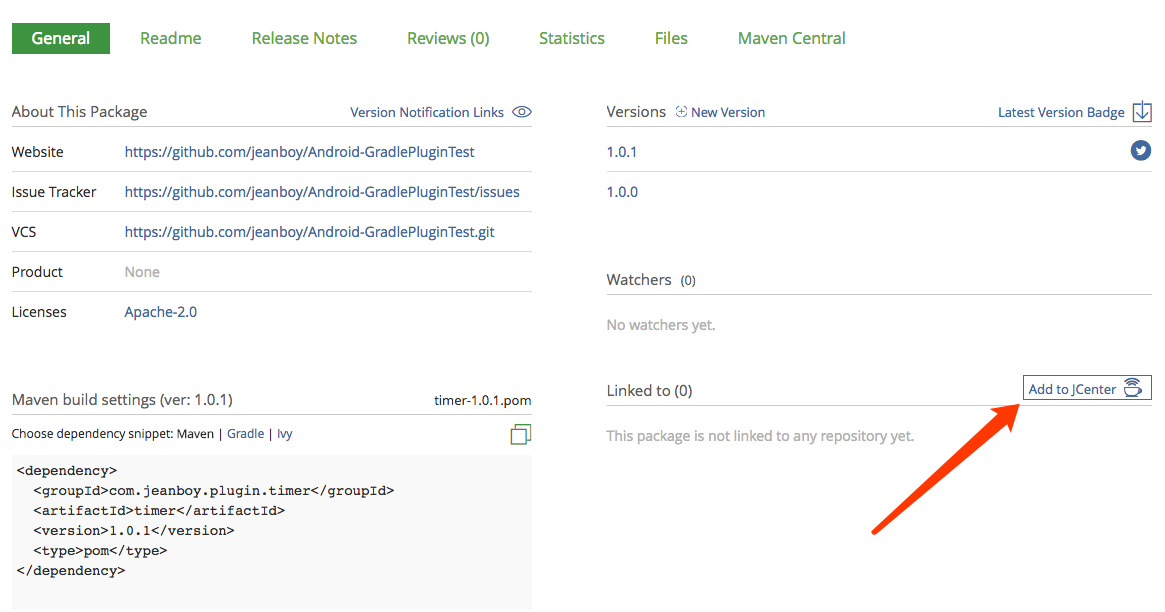Click the Twitter share icon for 1.0.1
This screenshot has width=1165, height=612.
1140,151
